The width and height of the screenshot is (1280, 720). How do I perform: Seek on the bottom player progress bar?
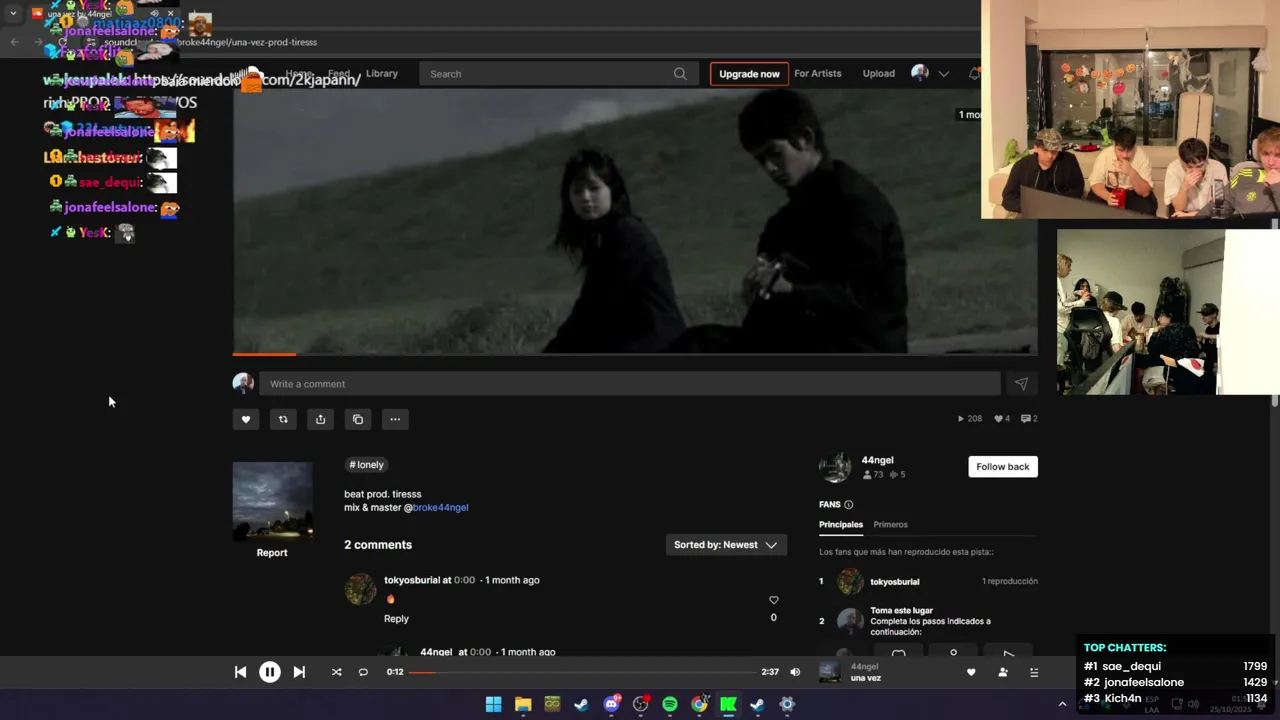point(582,672)
